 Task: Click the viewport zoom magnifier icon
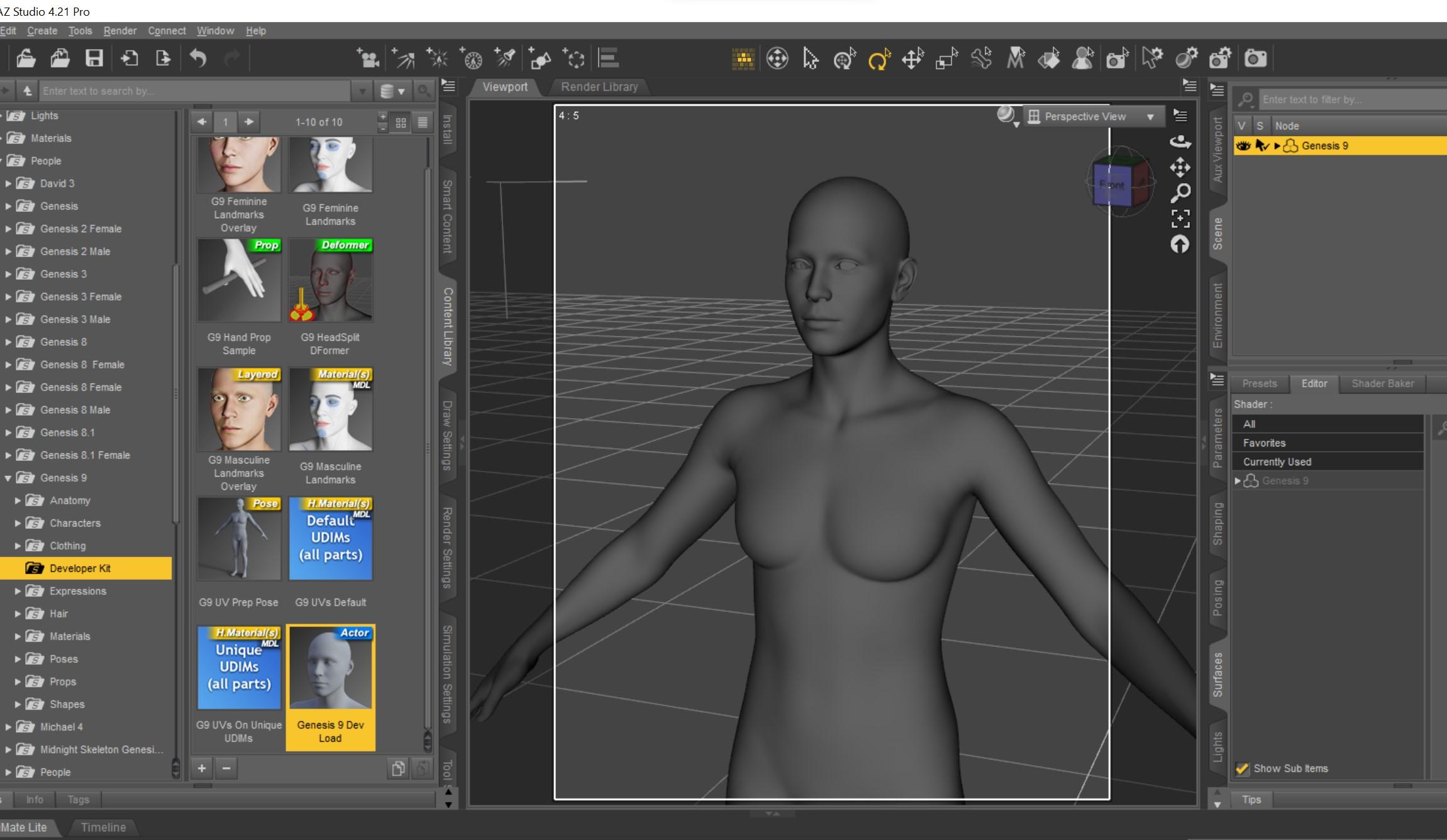tap(1180, 193)
